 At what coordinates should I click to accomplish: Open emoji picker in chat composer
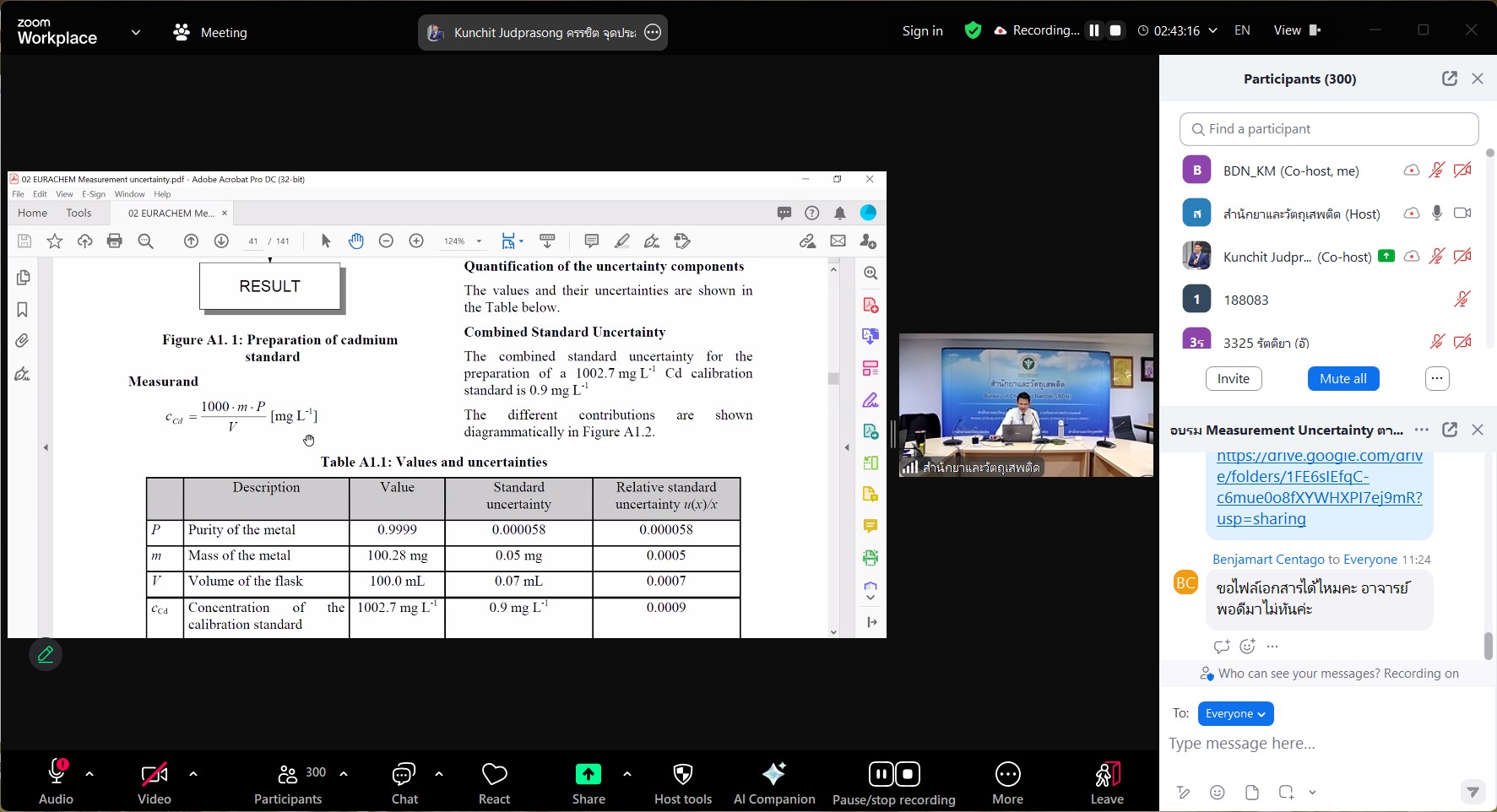pos(1217,792)
